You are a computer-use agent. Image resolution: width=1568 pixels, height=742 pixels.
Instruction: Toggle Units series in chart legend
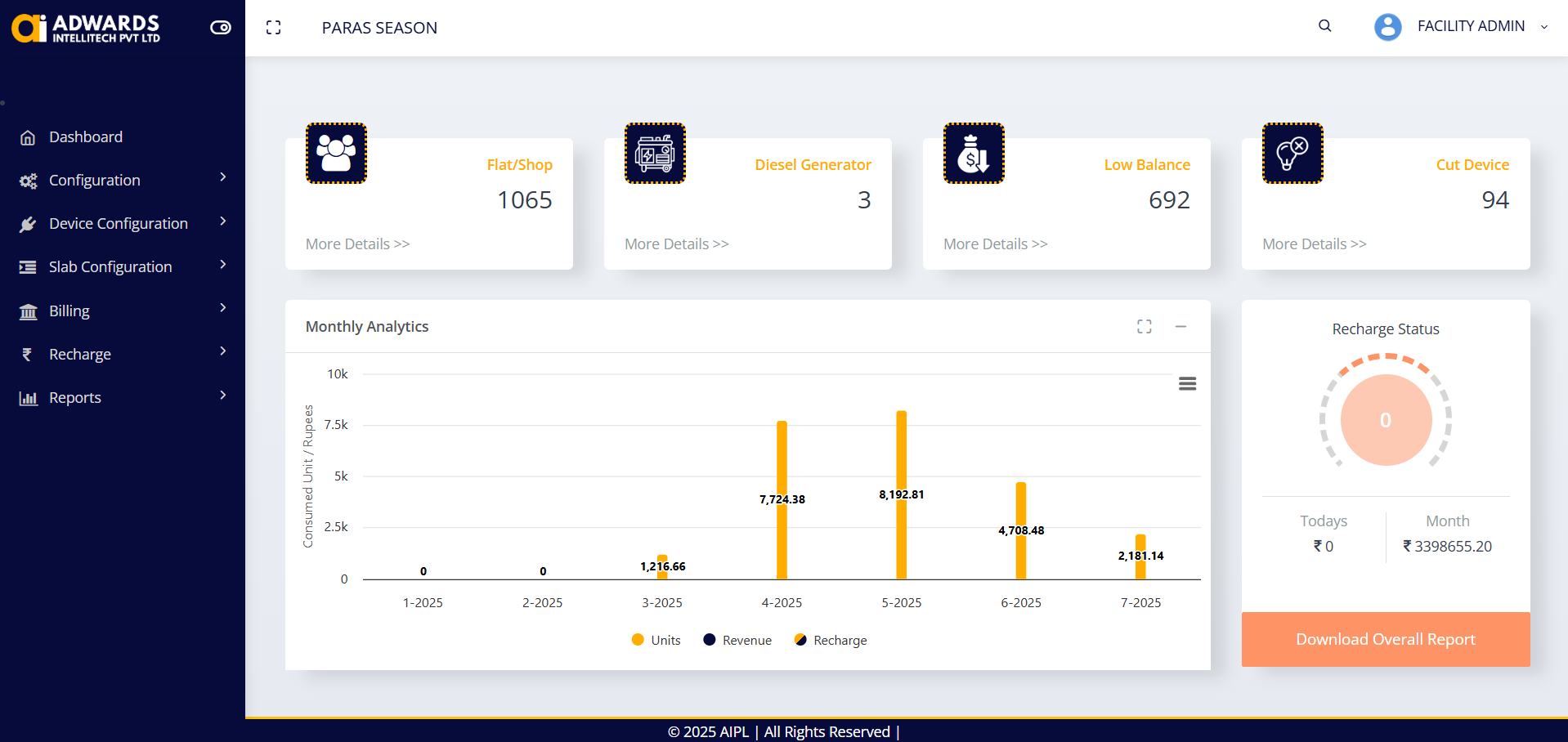pos(656,641)
